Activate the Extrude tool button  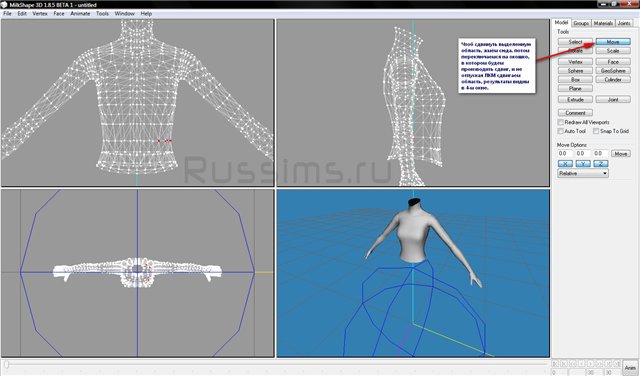(575, 100)
